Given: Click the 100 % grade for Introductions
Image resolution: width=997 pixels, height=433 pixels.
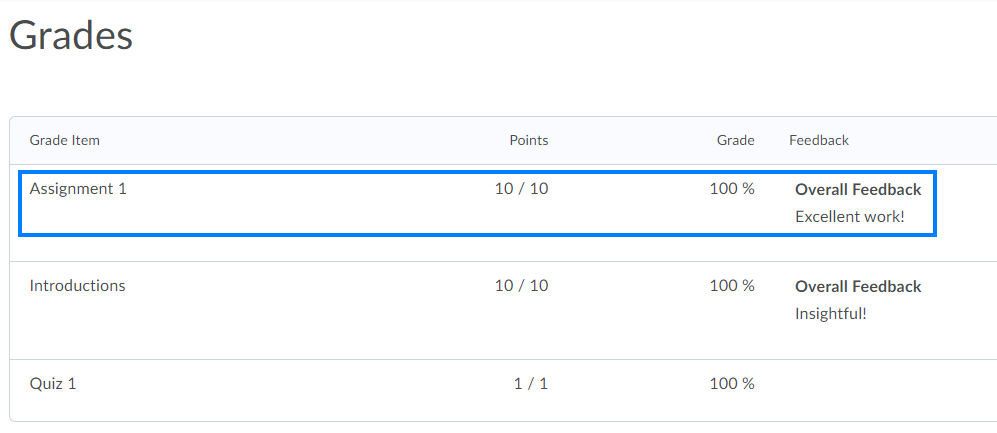Looking at the screenshot, I should tap(732, 285).
